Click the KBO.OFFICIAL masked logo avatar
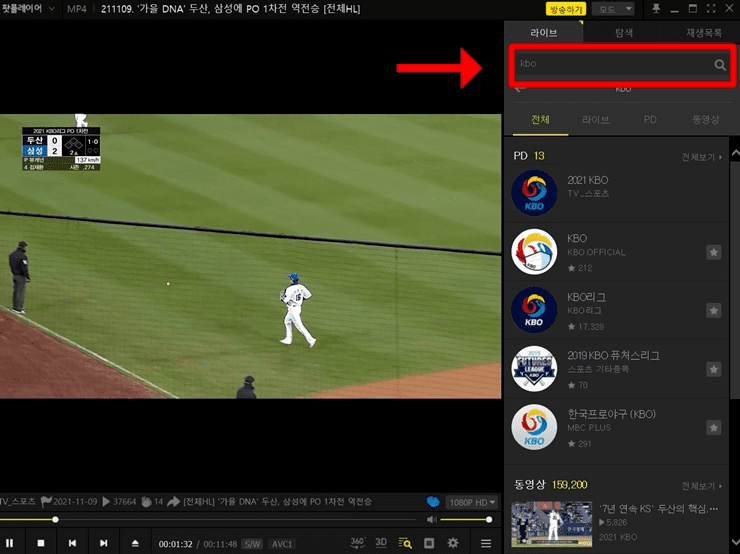This screenshot has width=740, height=554. click(534, 252)
